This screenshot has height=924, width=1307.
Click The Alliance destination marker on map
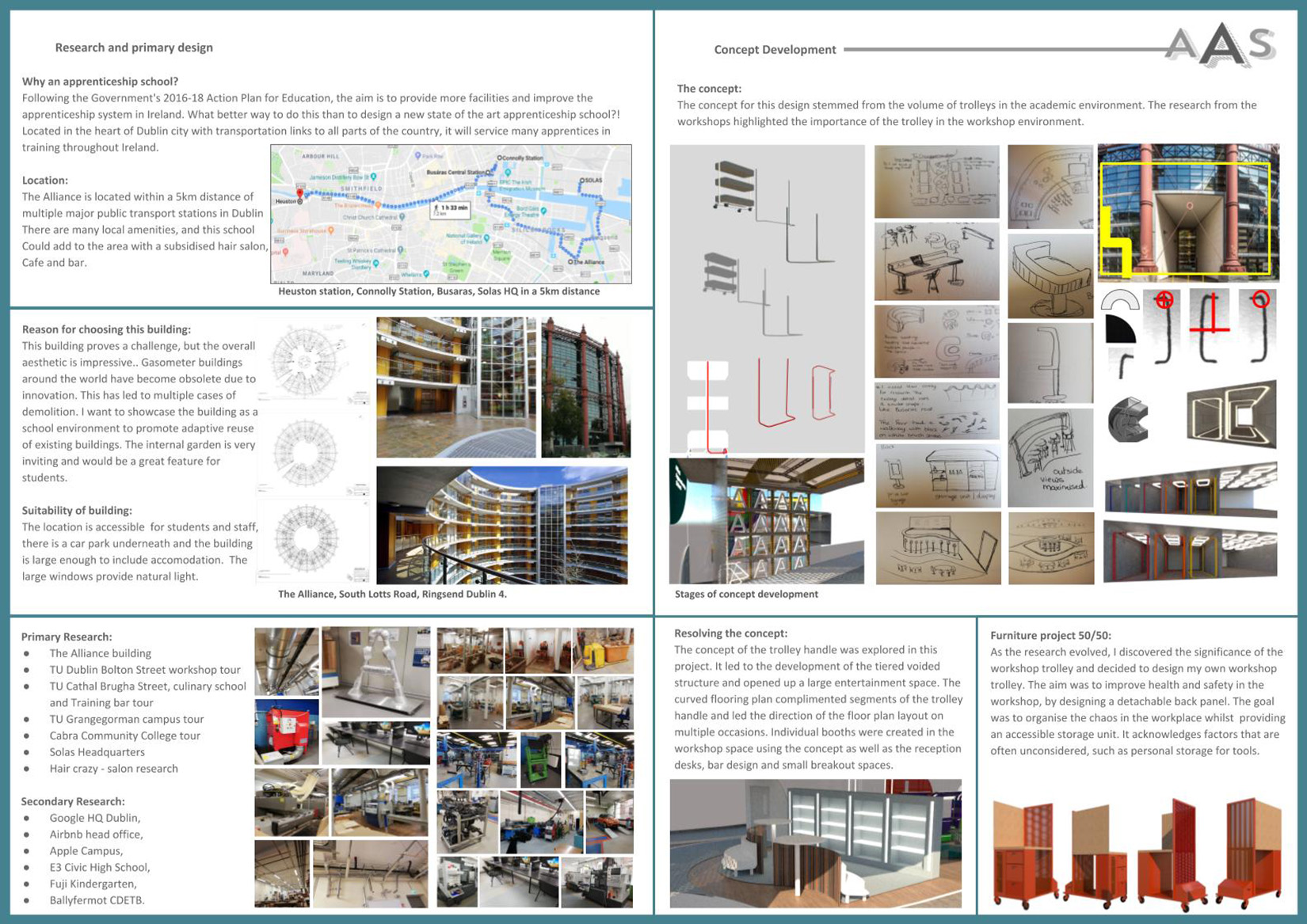[x=570, y=261]
